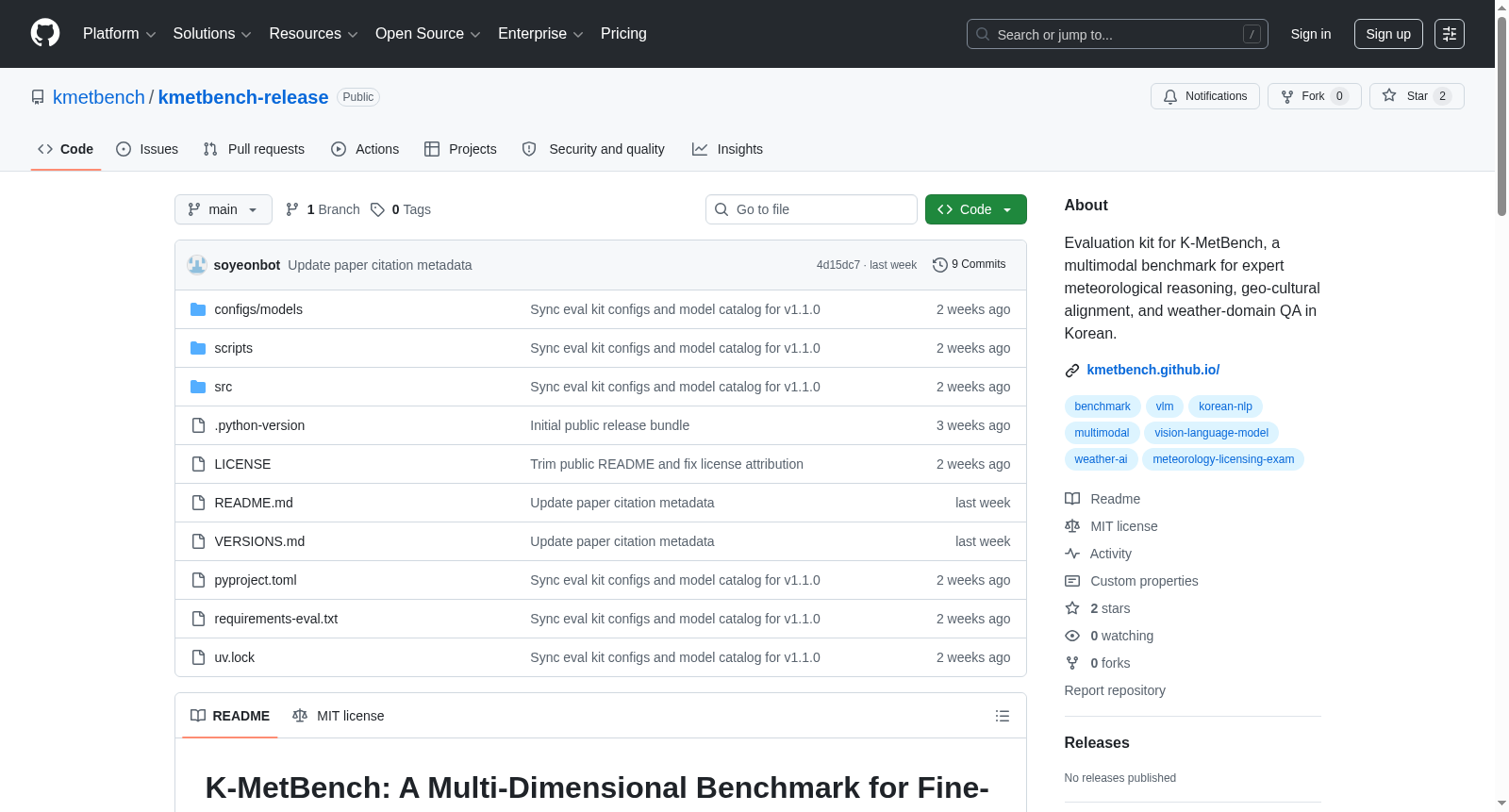Click the benchmark topic tag
The image size is (1509, 812).
(x=1103, y=406)
